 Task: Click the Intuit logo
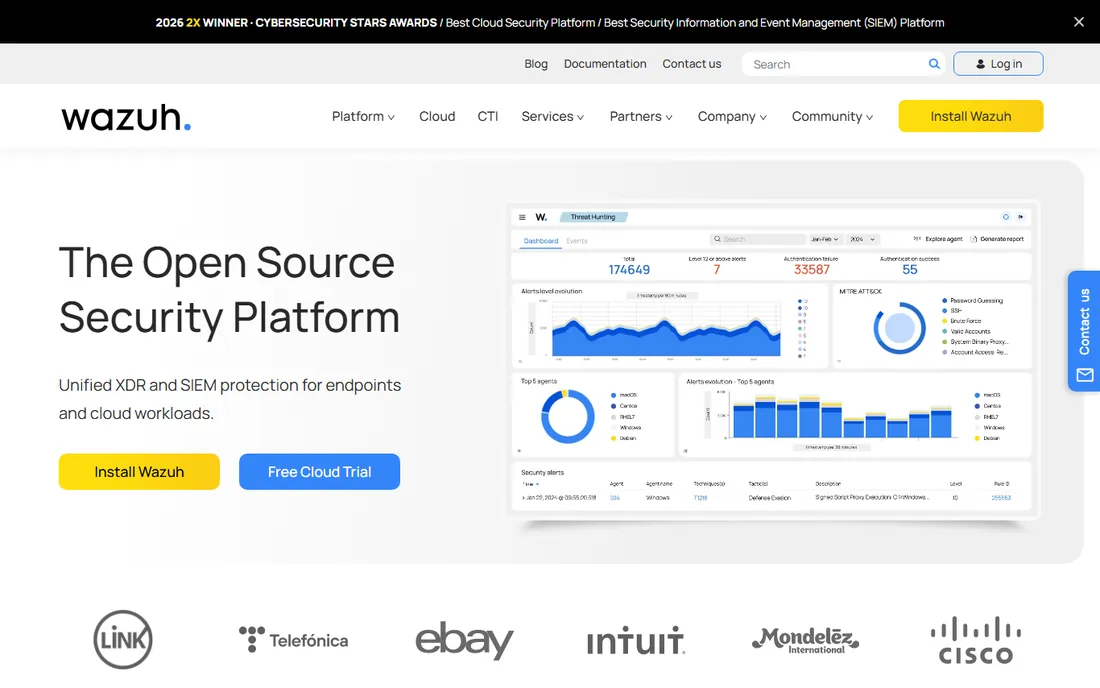[x=636, y=640]
